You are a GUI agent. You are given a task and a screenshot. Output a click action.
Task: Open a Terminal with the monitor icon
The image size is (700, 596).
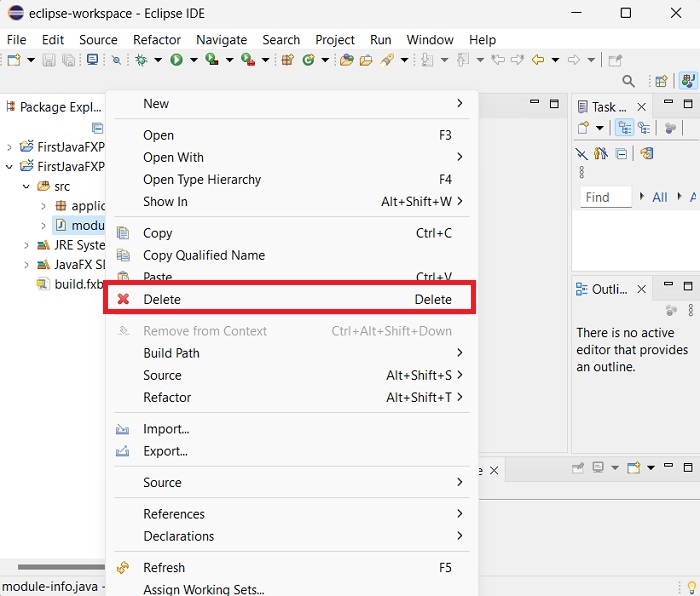tap(92, 60)
